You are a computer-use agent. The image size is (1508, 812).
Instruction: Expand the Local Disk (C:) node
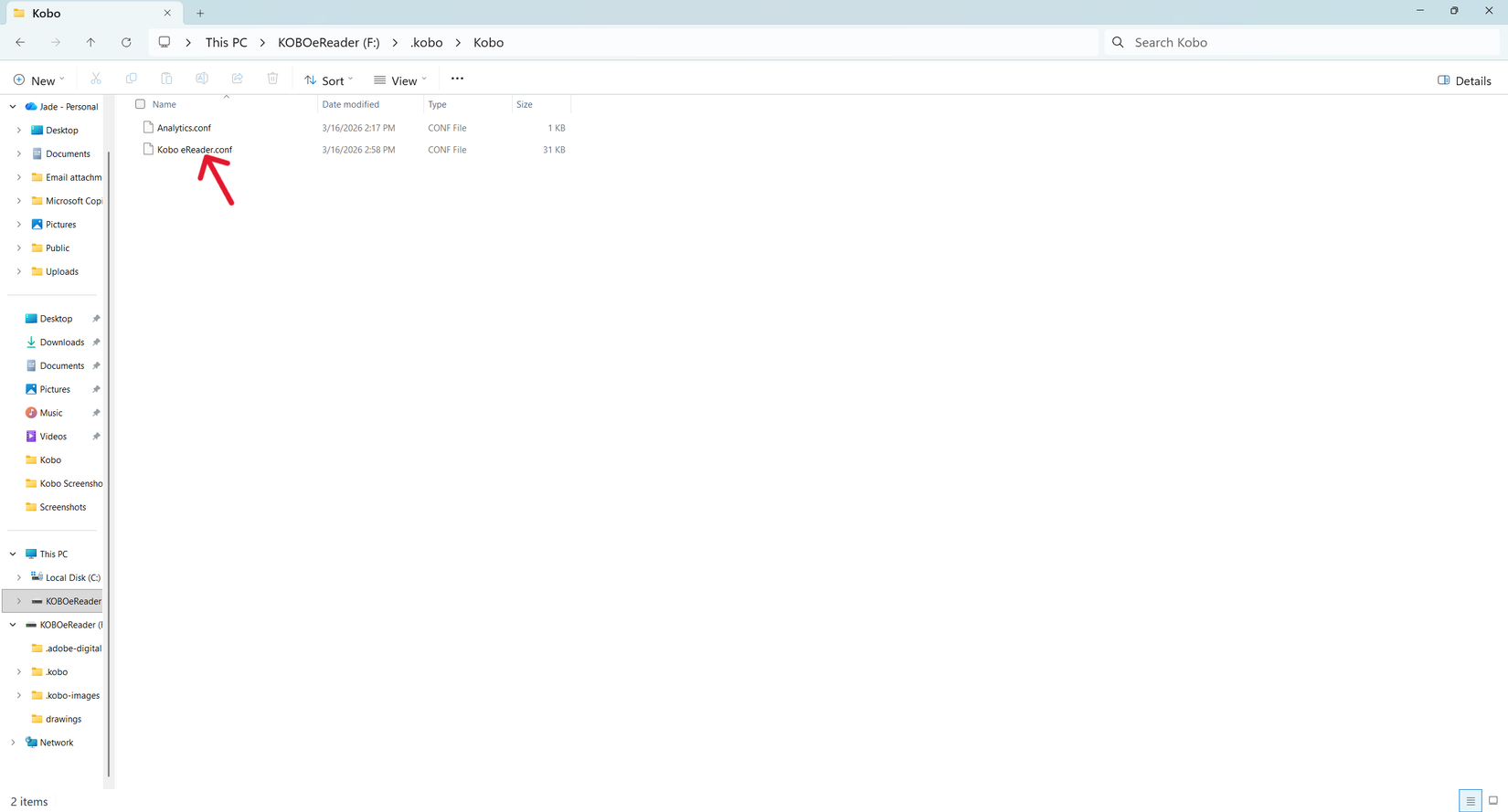click(x=19, y=578)
